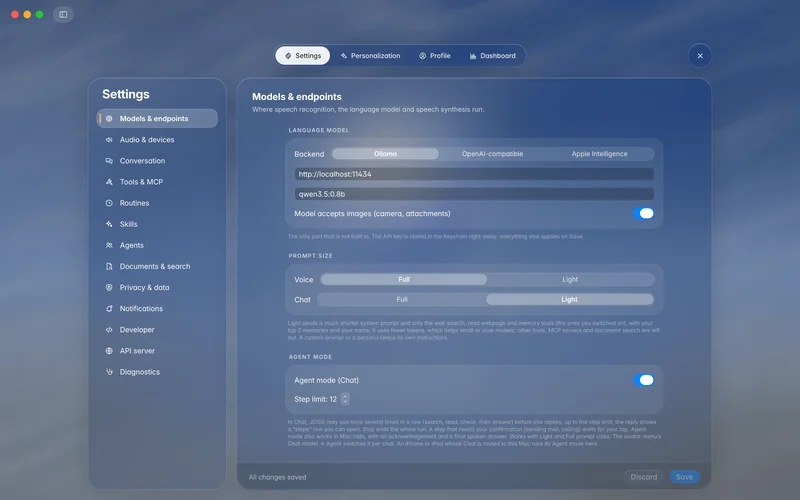
Task: Open Agents settings
Action: point(157,245)
